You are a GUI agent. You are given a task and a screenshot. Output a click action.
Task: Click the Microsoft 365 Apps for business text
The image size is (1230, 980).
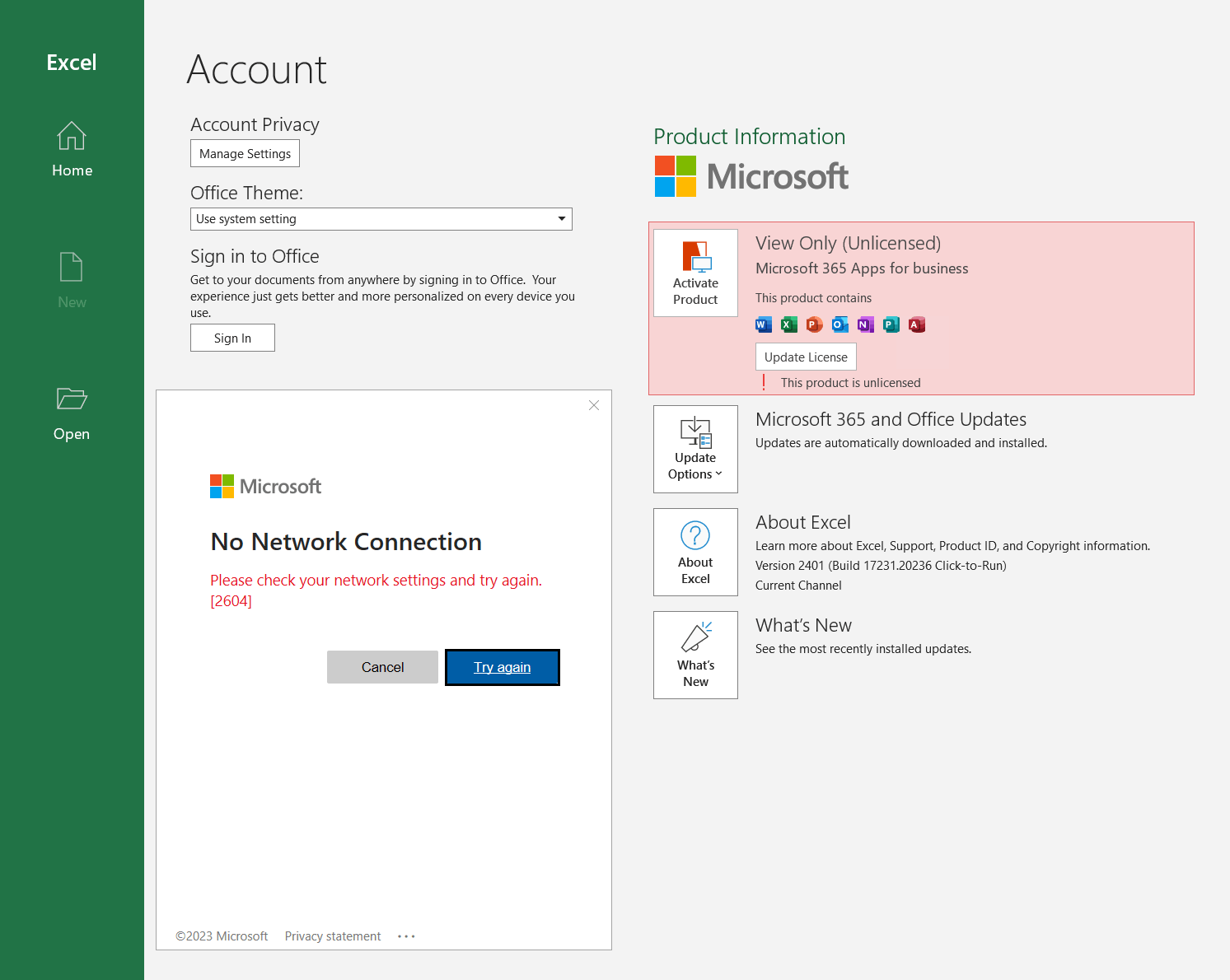[x=862, y=268]
